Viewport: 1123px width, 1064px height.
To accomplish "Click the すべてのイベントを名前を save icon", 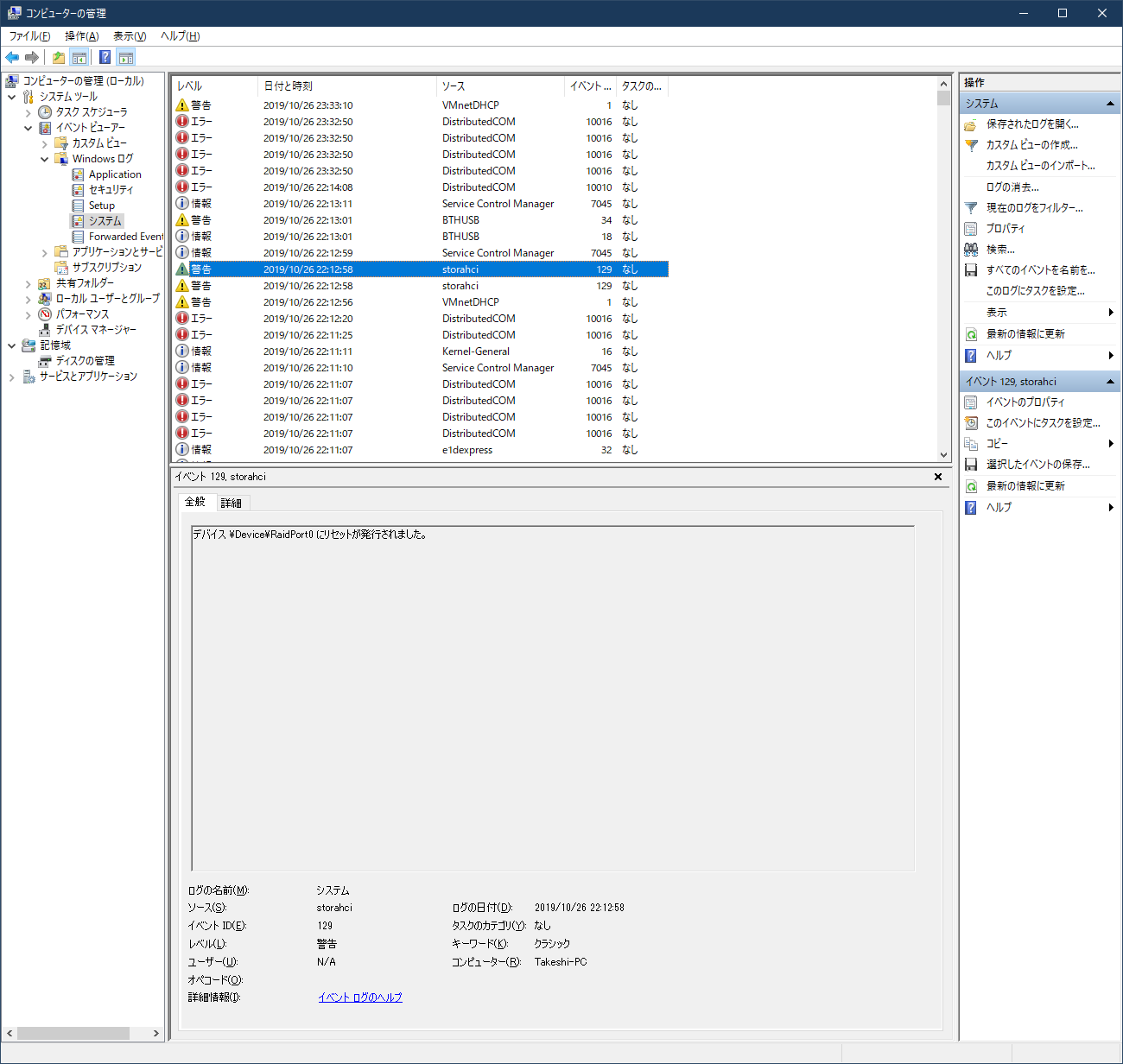I will coord(971,270).
